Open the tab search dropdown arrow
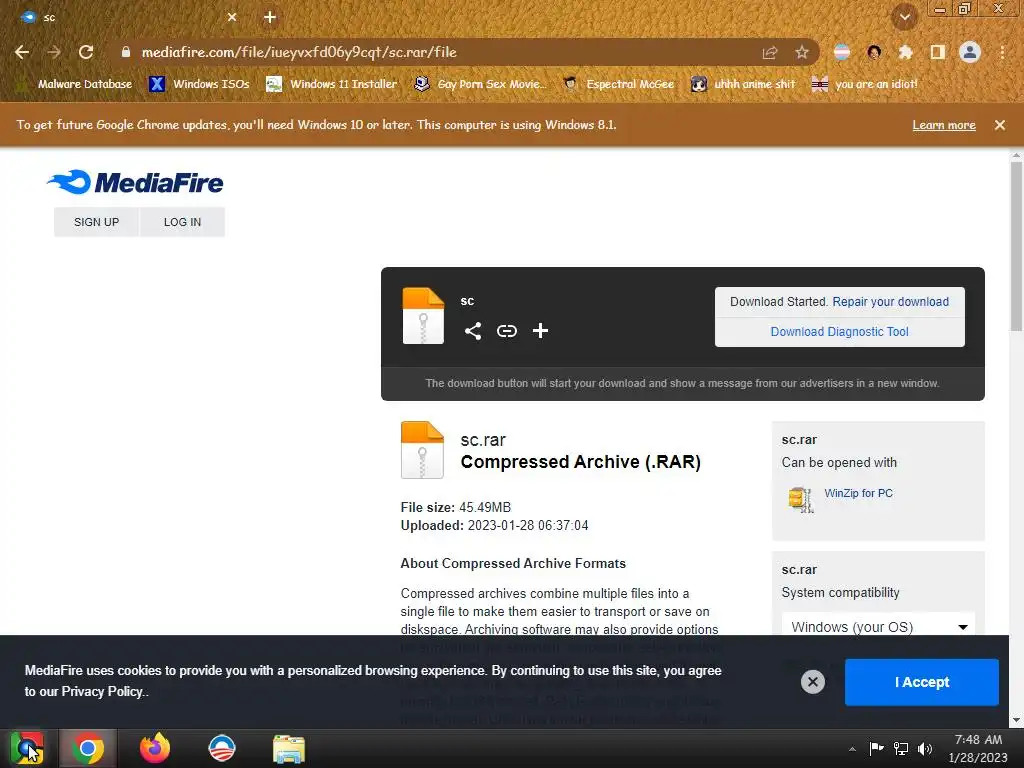Viewport: 1024px width, 768px height. [x=904, y=18]
